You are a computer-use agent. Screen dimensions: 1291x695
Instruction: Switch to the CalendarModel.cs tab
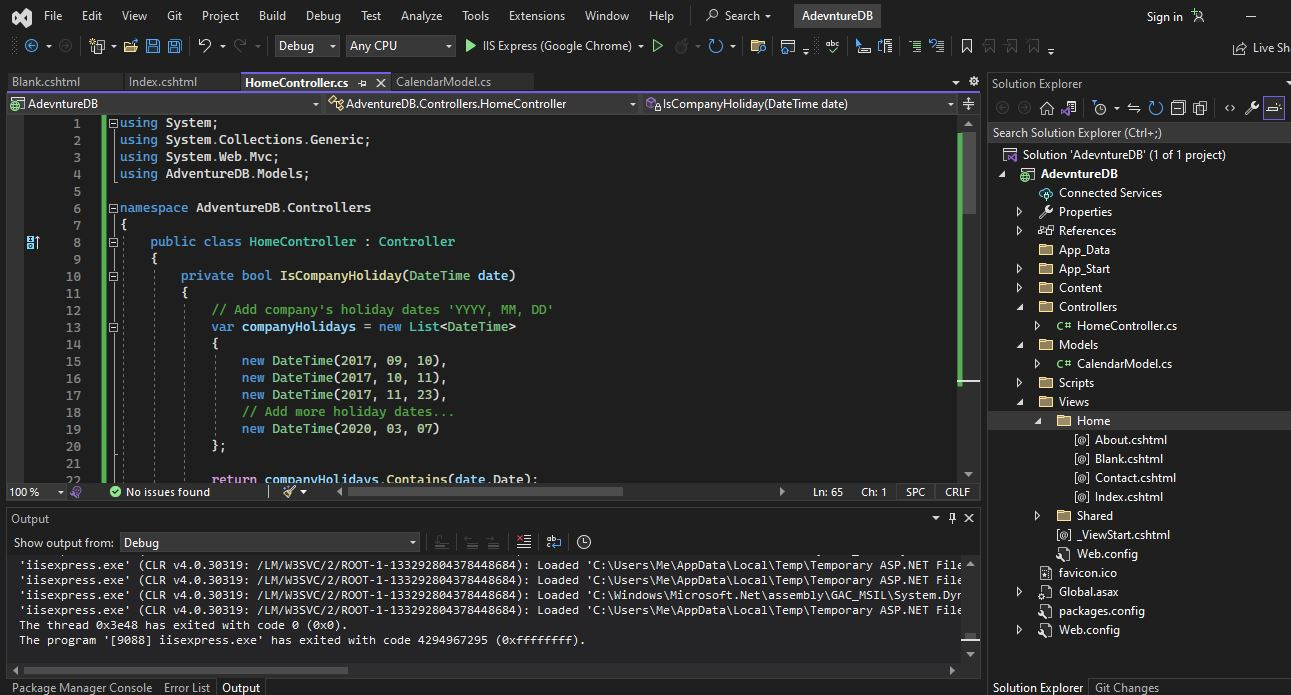(x=443, y=82)
